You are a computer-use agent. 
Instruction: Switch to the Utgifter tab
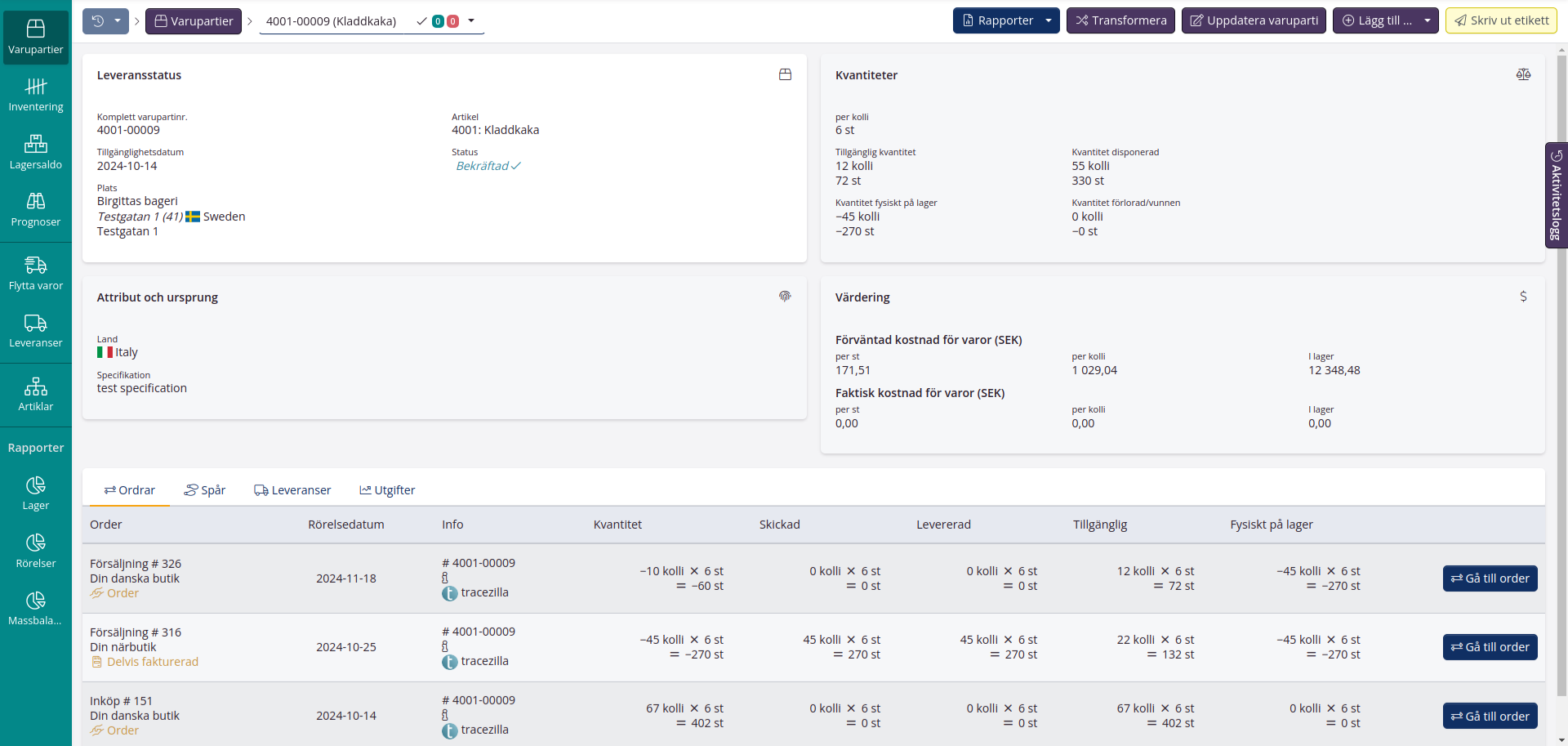click(x=387, y=490)
